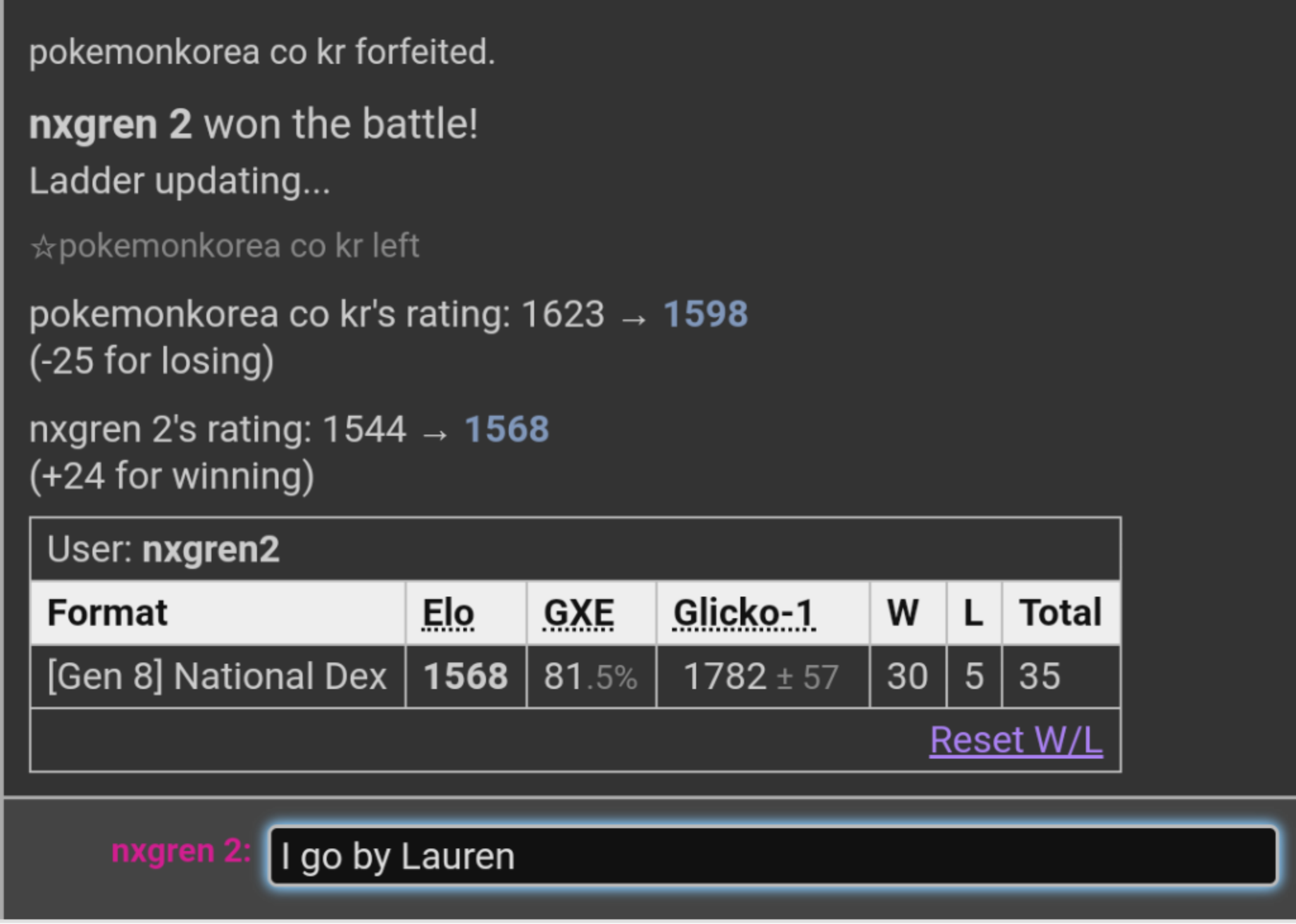
Task: Select the losses count 5
Action: pyautogui.click(x=973, y=676)
